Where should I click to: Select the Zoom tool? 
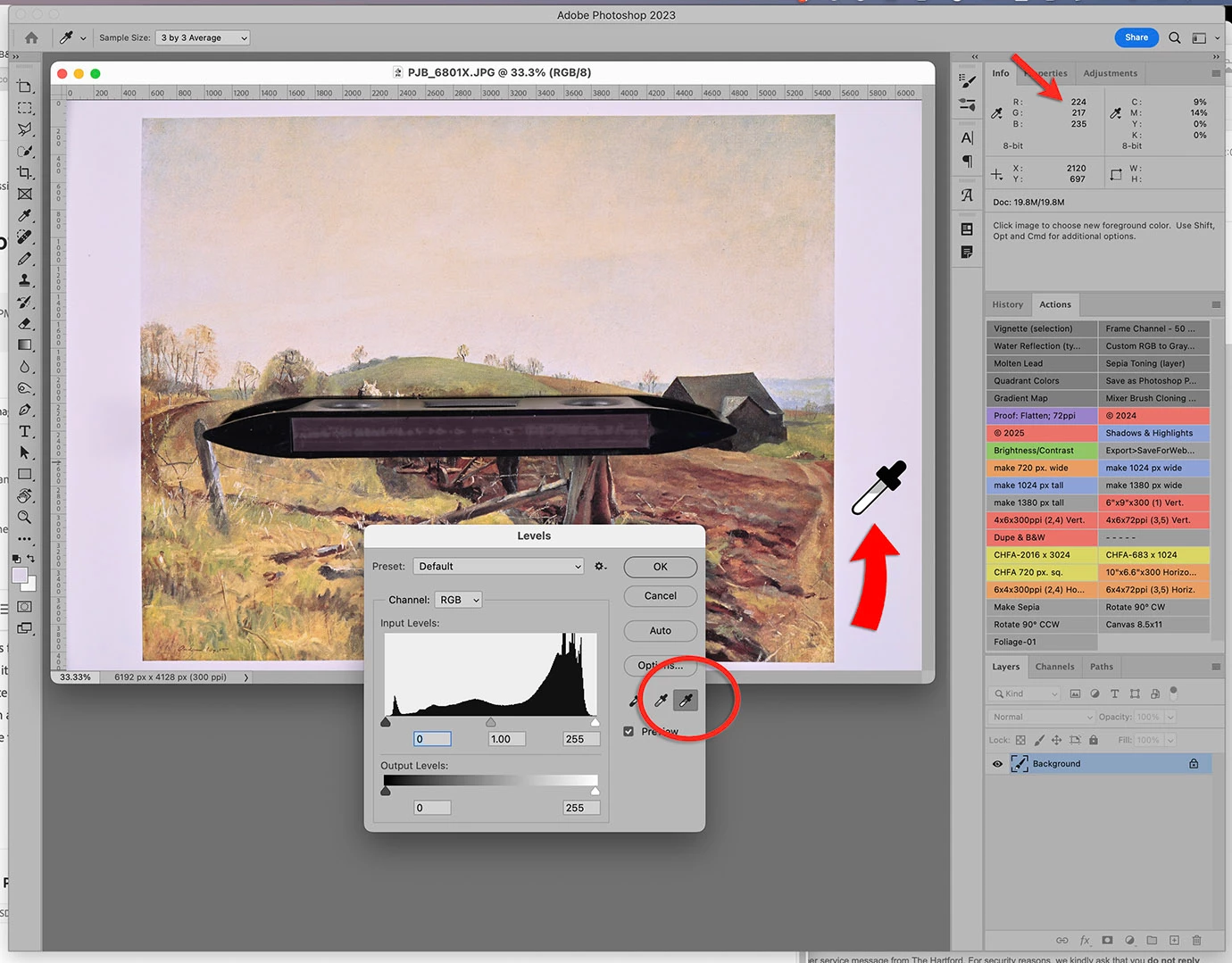25,517
